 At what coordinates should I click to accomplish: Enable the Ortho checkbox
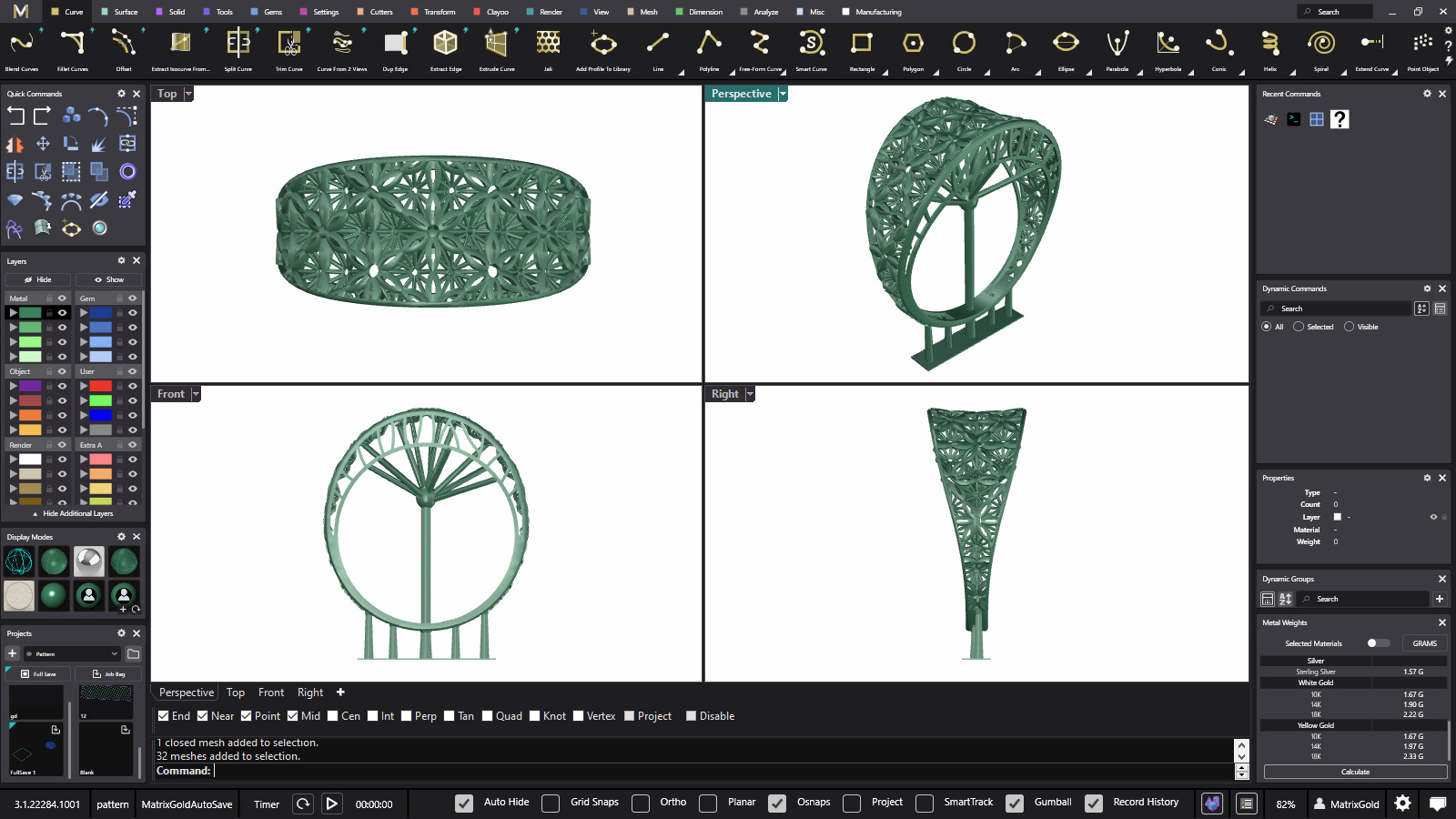coord(641,803)
